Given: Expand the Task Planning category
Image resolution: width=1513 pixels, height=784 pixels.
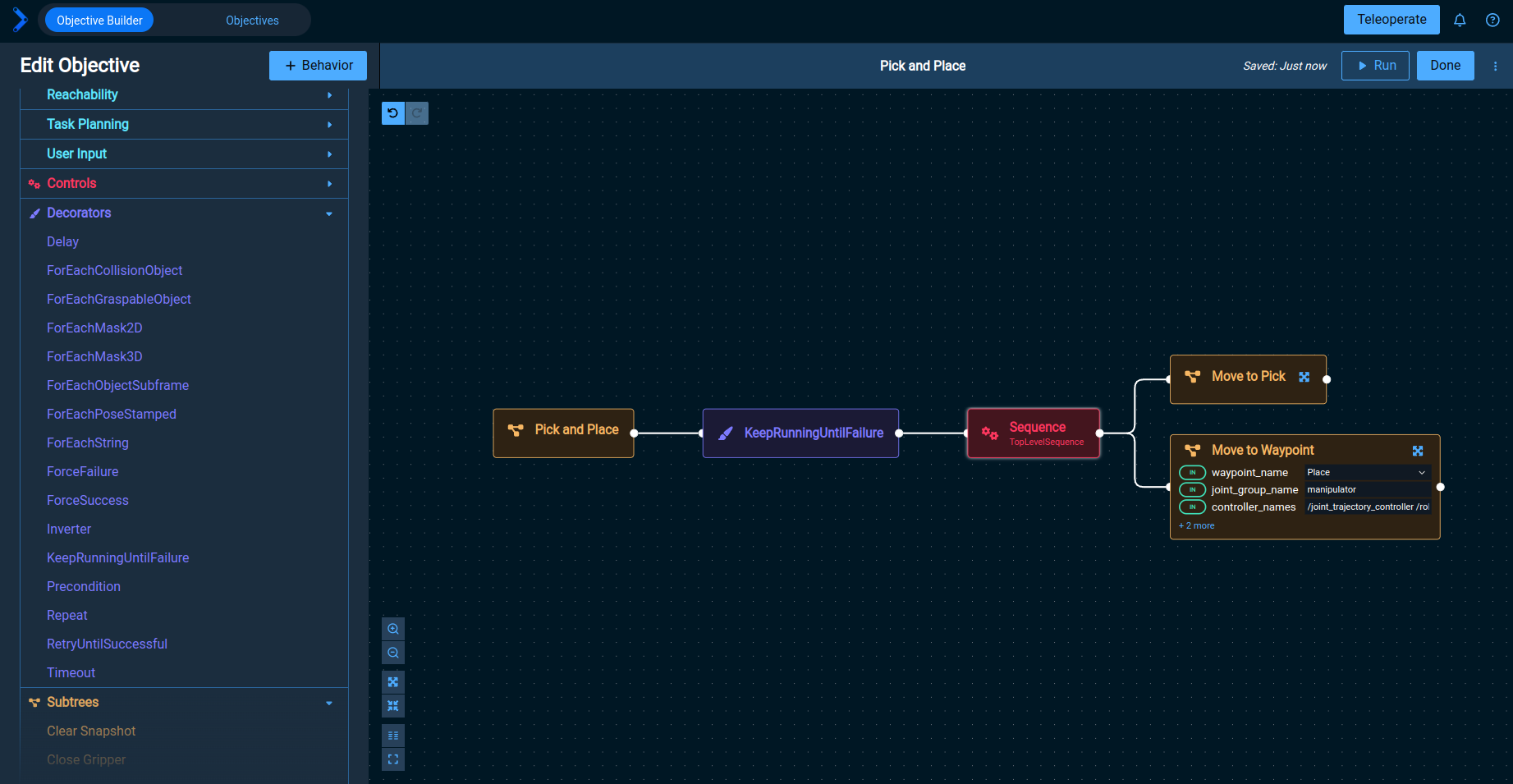Looking at the screenshot, I should pyautogui.click(x=329, y=125).
